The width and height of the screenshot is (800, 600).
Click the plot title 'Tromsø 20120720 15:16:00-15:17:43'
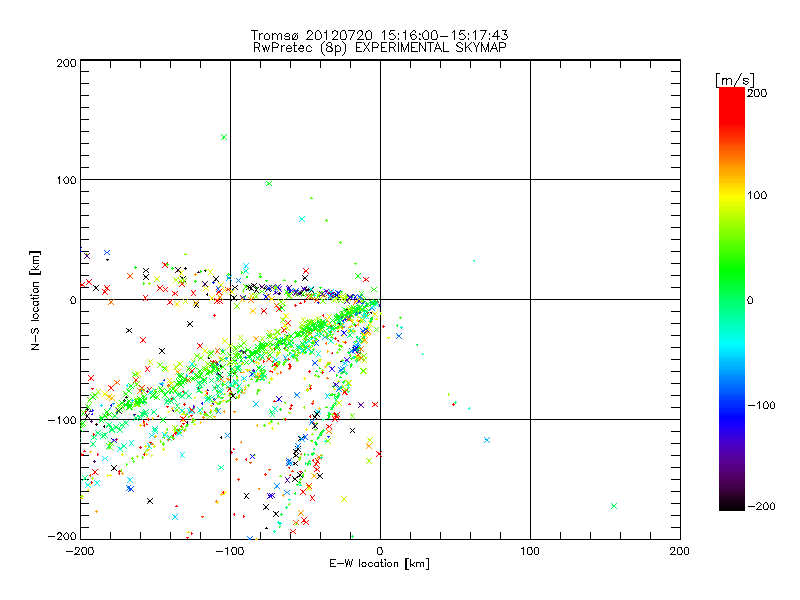pyautogui.click(x=379, y=35)
